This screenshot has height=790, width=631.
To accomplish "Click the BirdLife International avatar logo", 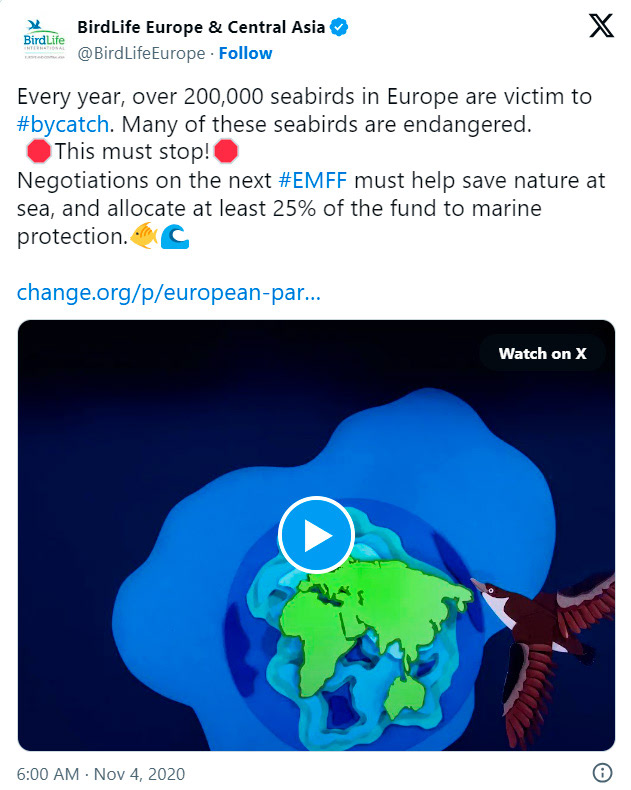I will [44, 39].
